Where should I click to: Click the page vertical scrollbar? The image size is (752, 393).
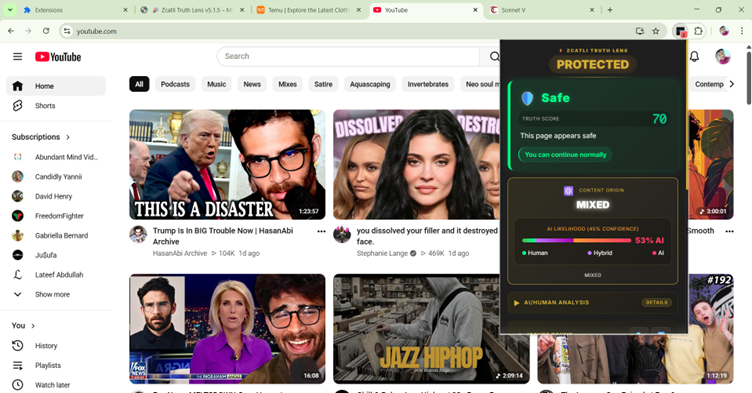pyautogui.click(x=749, y=77)
